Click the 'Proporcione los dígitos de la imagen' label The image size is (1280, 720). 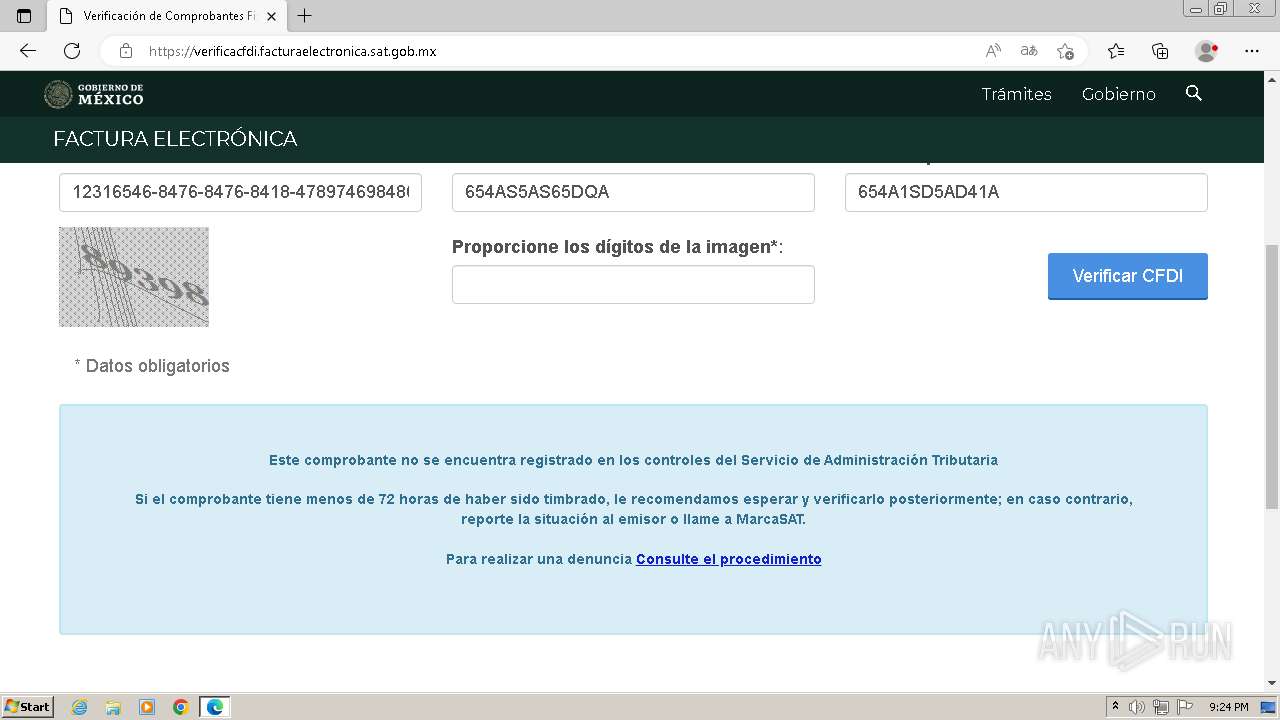pyautogui.click(x=617, y=247)
